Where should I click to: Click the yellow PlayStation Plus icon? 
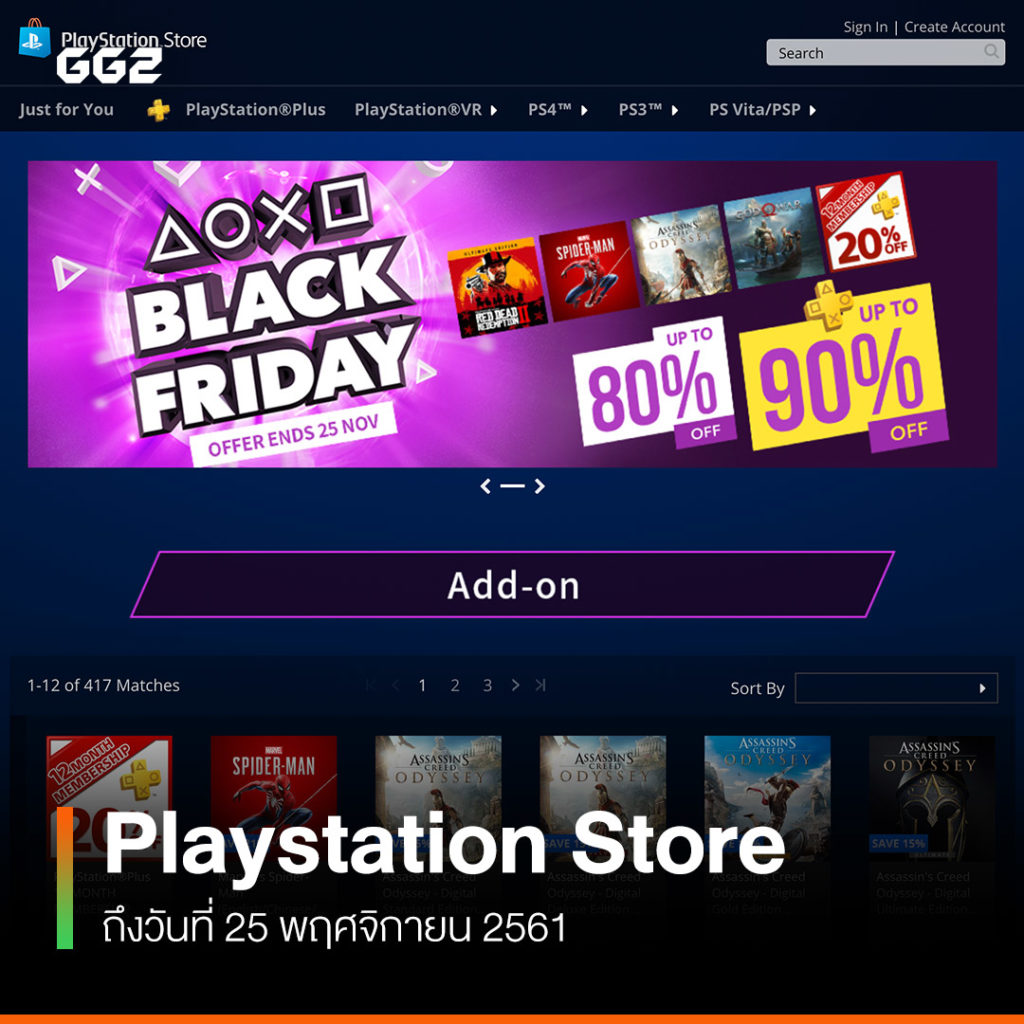[158, 110]
